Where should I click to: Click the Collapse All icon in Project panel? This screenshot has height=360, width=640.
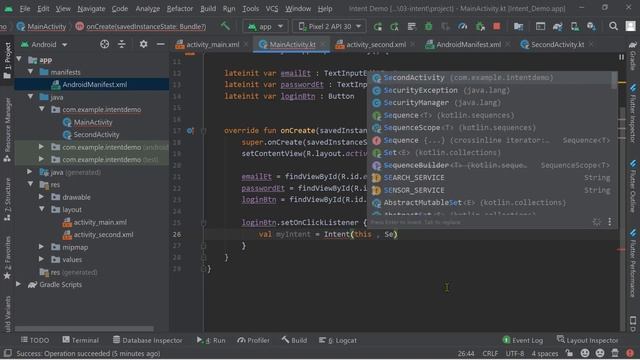click(122, 44)
